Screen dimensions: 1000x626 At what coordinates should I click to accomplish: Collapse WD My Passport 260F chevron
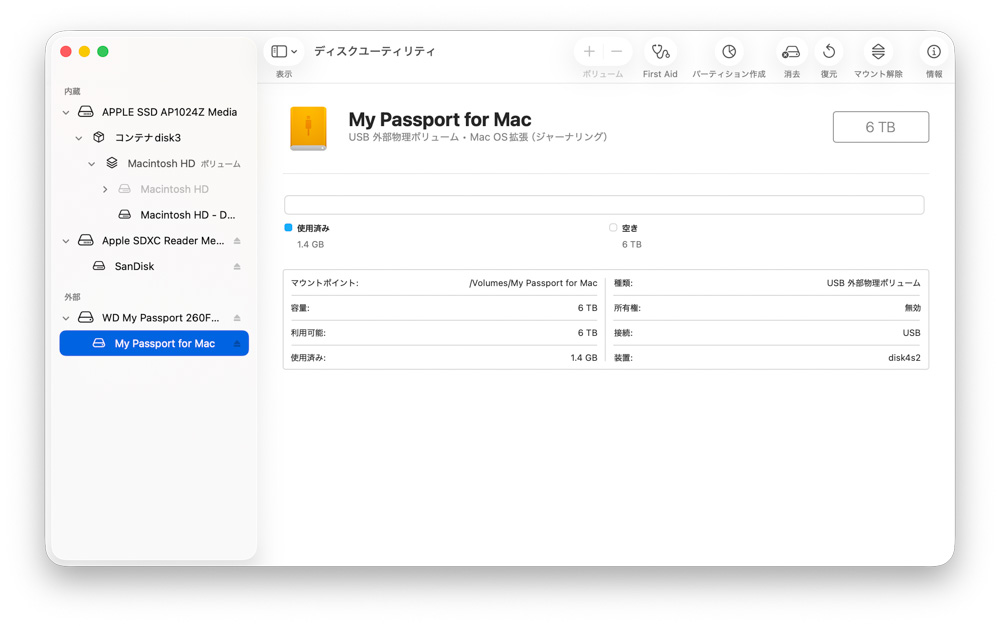[66, 318]
